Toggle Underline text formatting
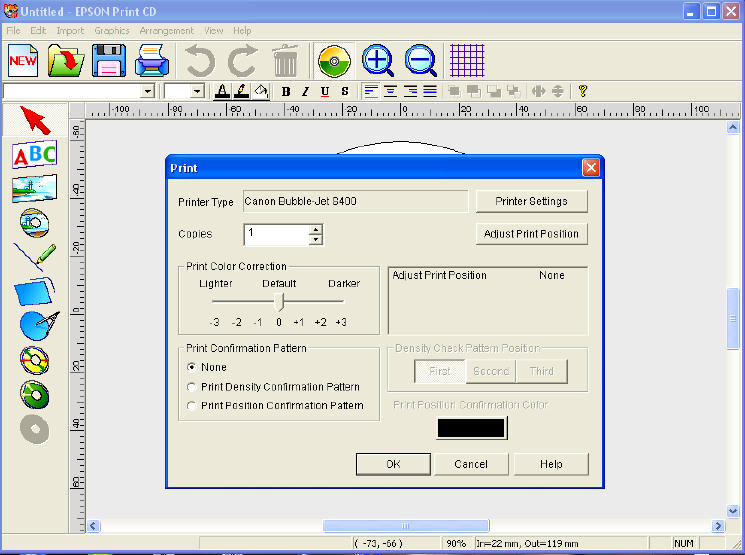The image size is (745, 555). (x=325, y=91)
